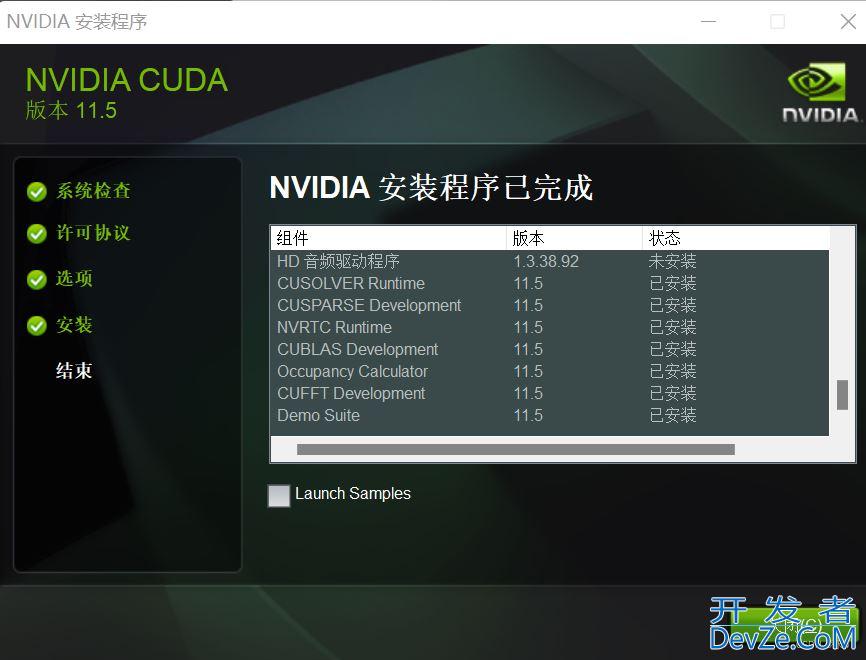Click the NVIDIA logo in the header

point(820,92)
